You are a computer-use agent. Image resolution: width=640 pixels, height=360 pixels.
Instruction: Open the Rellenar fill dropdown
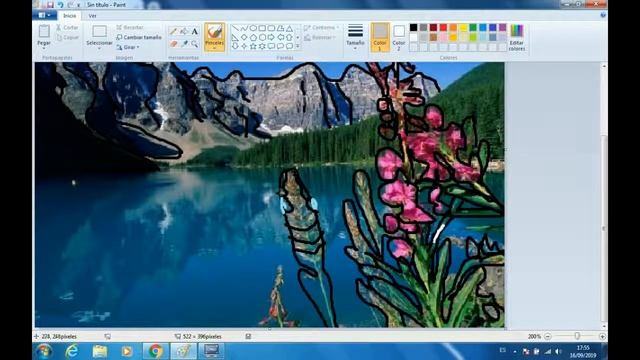point(320,38)
